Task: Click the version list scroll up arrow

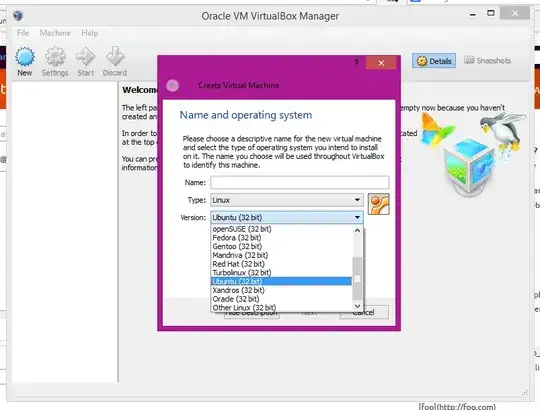Action: [x=357, y=230]
